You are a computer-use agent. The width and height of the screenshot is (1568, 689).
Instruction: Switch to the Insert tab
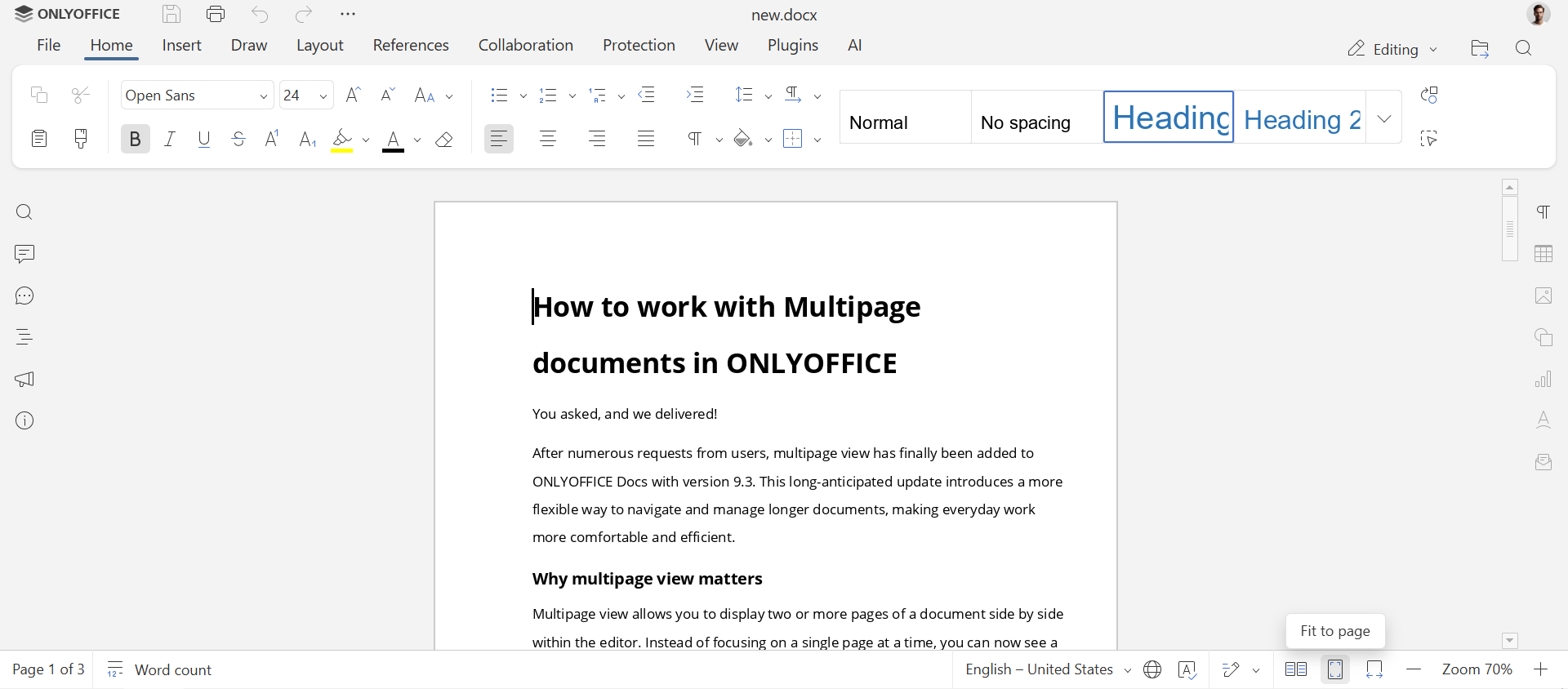[181, 45]
